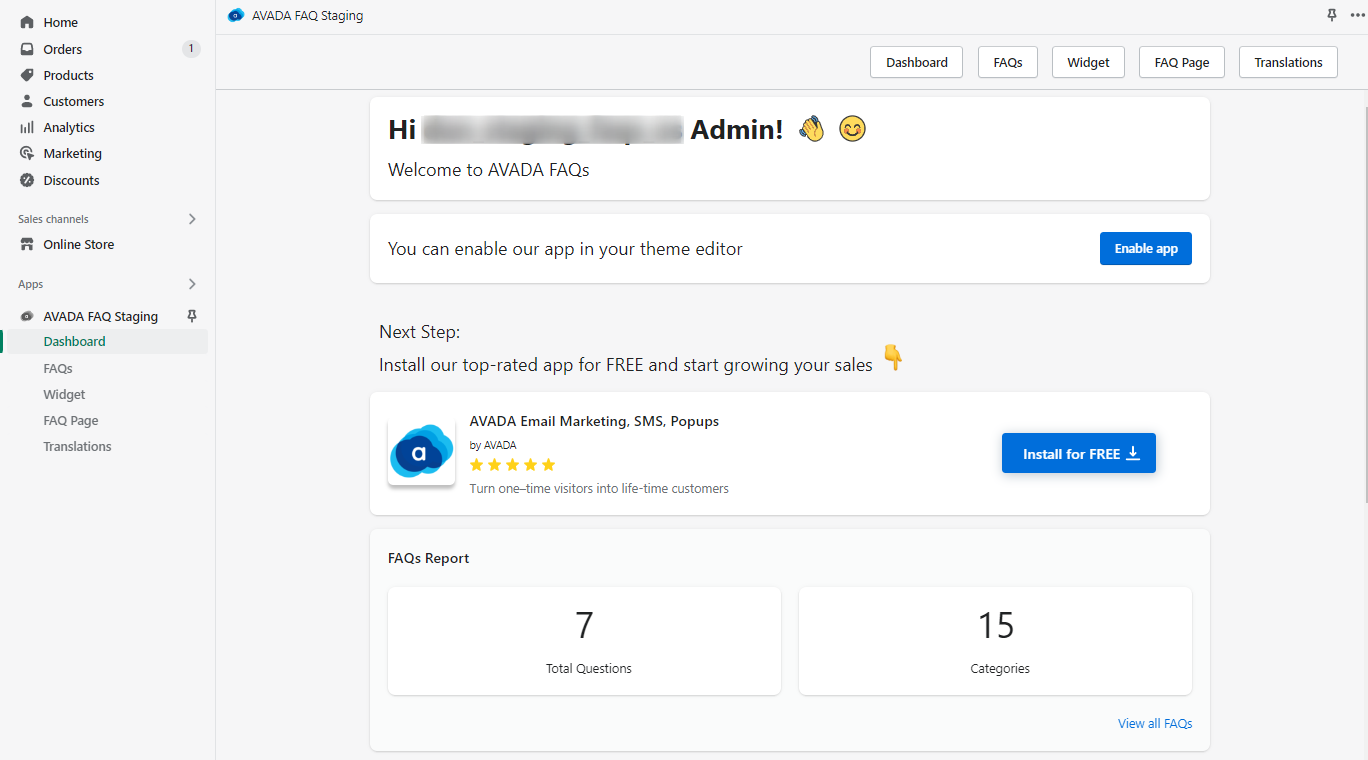The width and height of the screenshot is (1368, 760).
Task: Click the Enable app button
Action: tap(1146, 249)
